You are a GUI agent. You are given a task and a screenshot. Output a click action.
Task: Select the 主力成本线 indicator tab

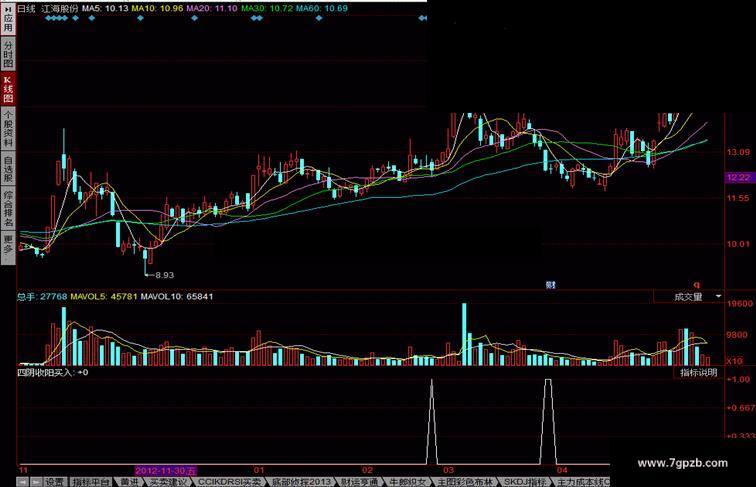pyautogui.click(x=582, y=482)
